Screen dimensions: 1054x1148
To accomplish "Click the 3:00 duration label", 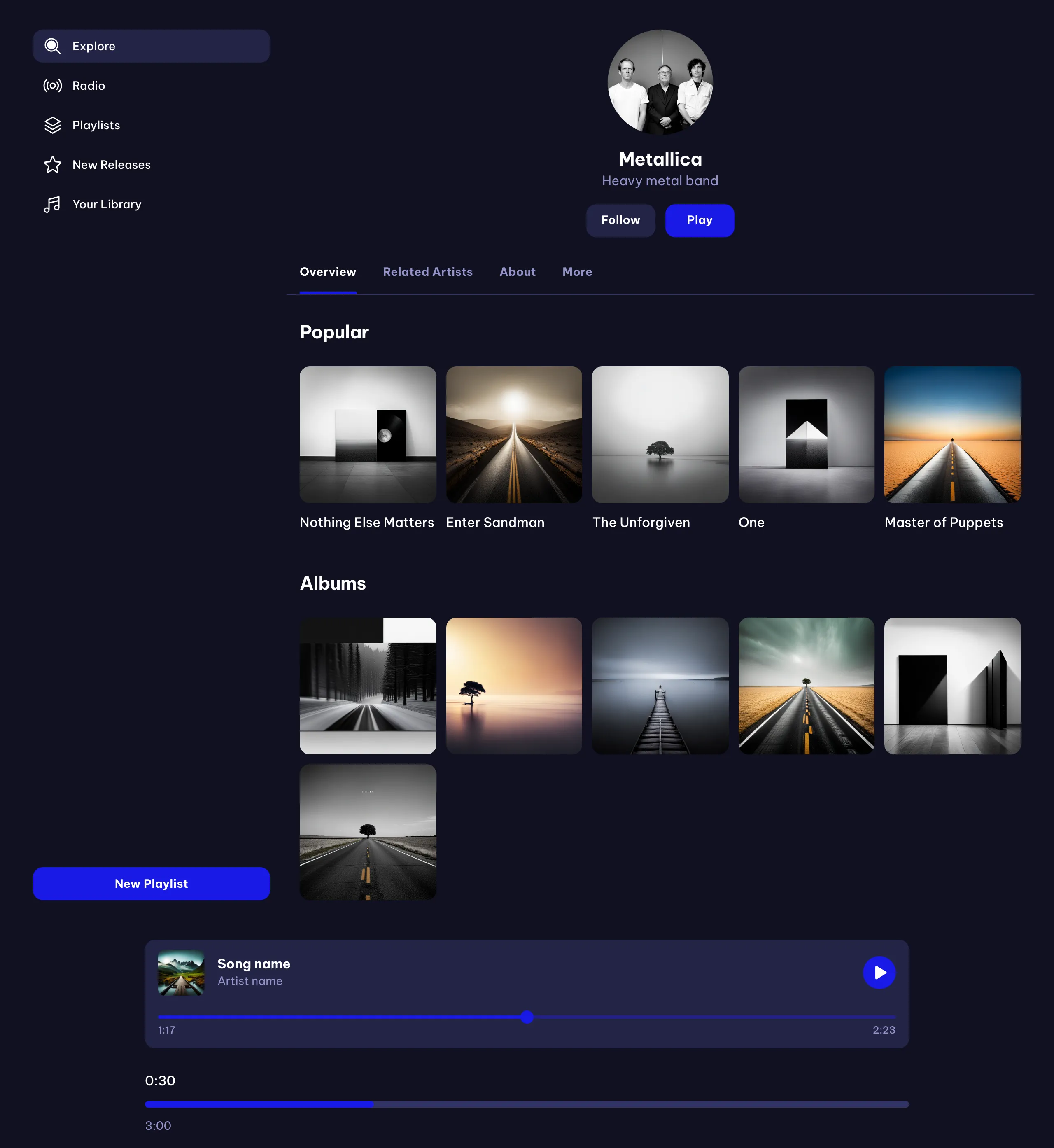I will 158,1126.
